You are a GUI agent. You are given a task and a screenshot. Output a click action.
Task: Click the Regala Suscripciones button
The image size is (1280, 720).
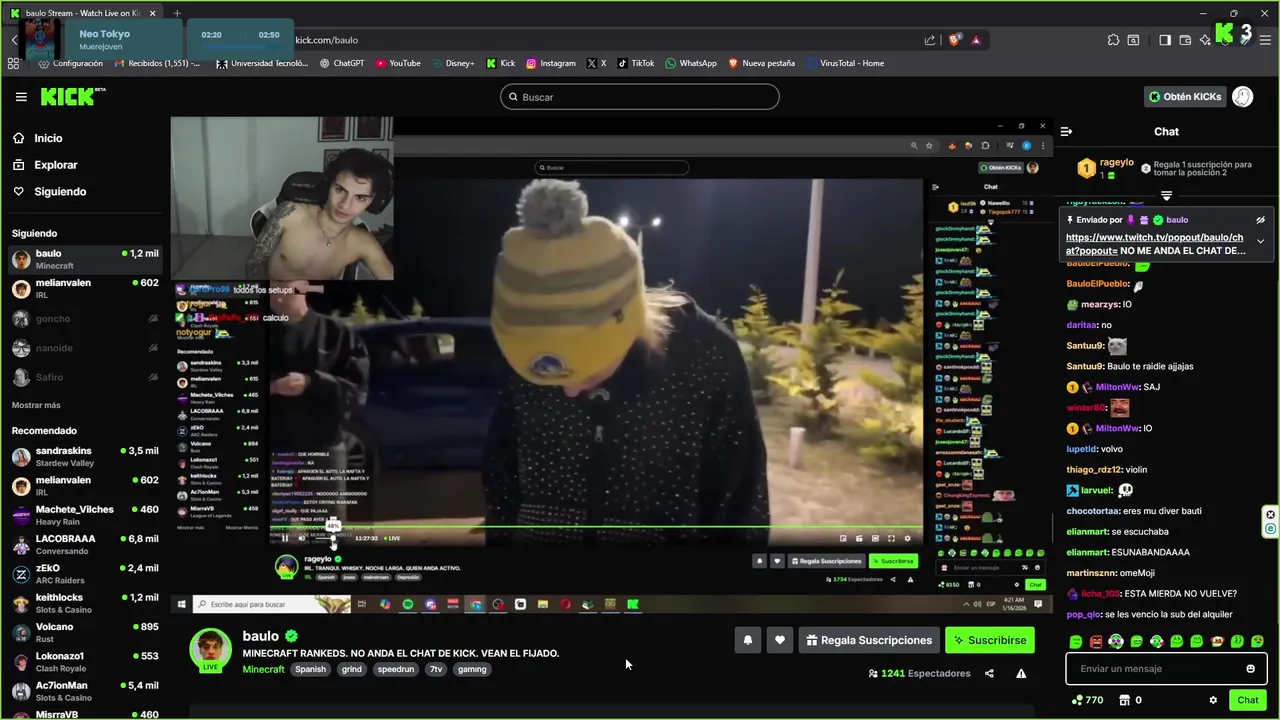pos(868,640)
